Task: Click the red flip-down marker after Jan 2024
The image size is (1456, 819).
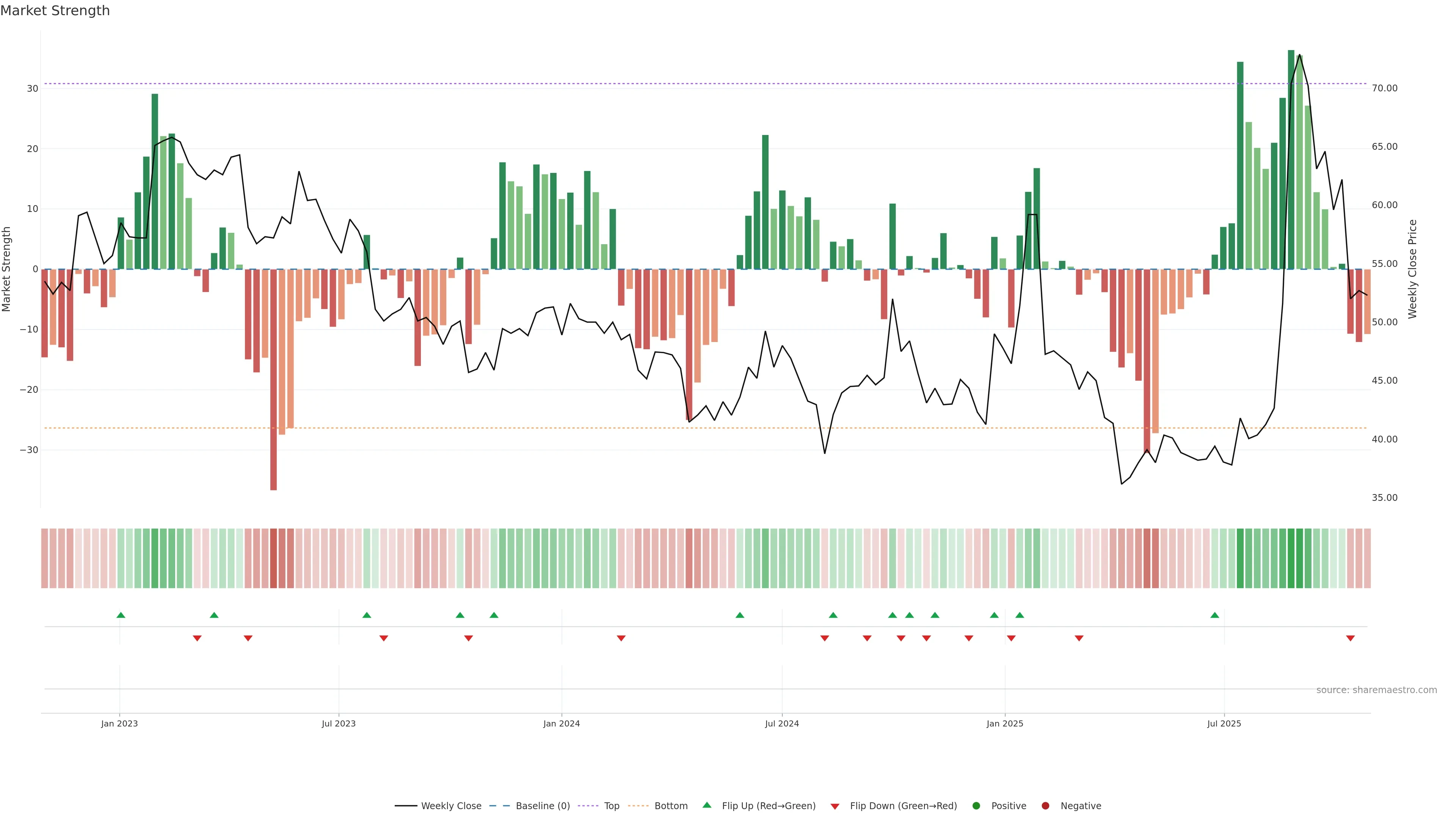Action: (x=621, y=638)
